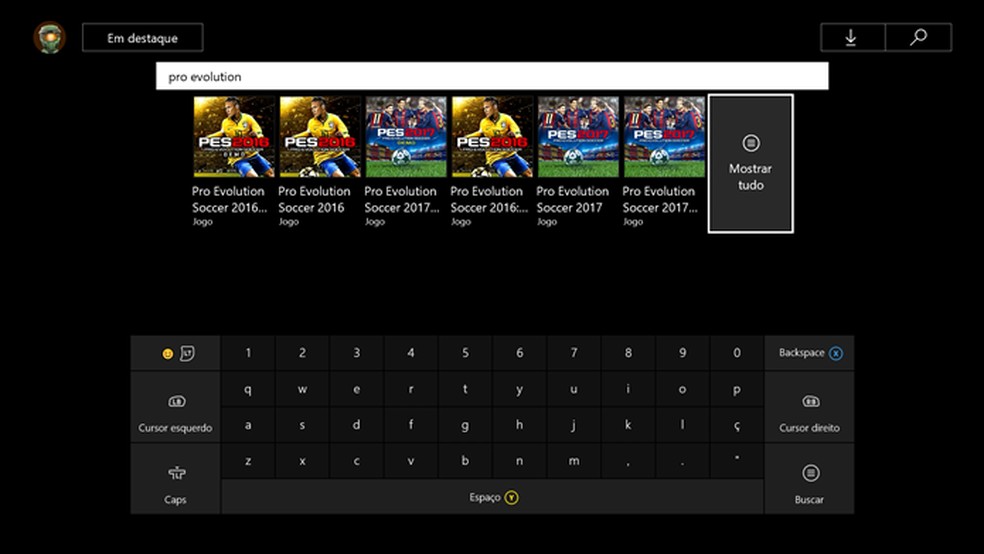
Task: Select the y key
Action: [520, 390]
